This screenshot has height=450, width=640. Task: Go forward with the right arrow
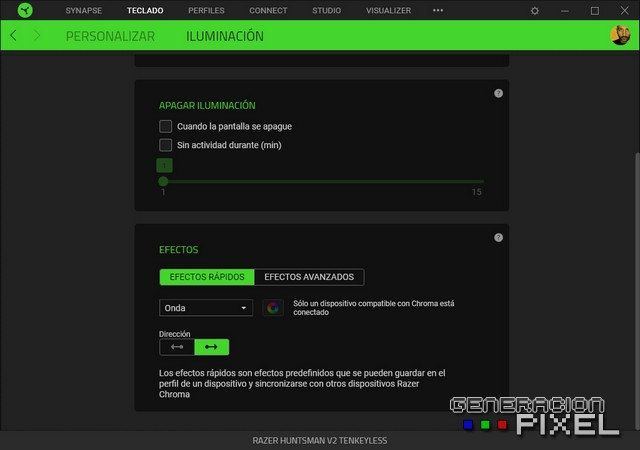click(37, 36)
